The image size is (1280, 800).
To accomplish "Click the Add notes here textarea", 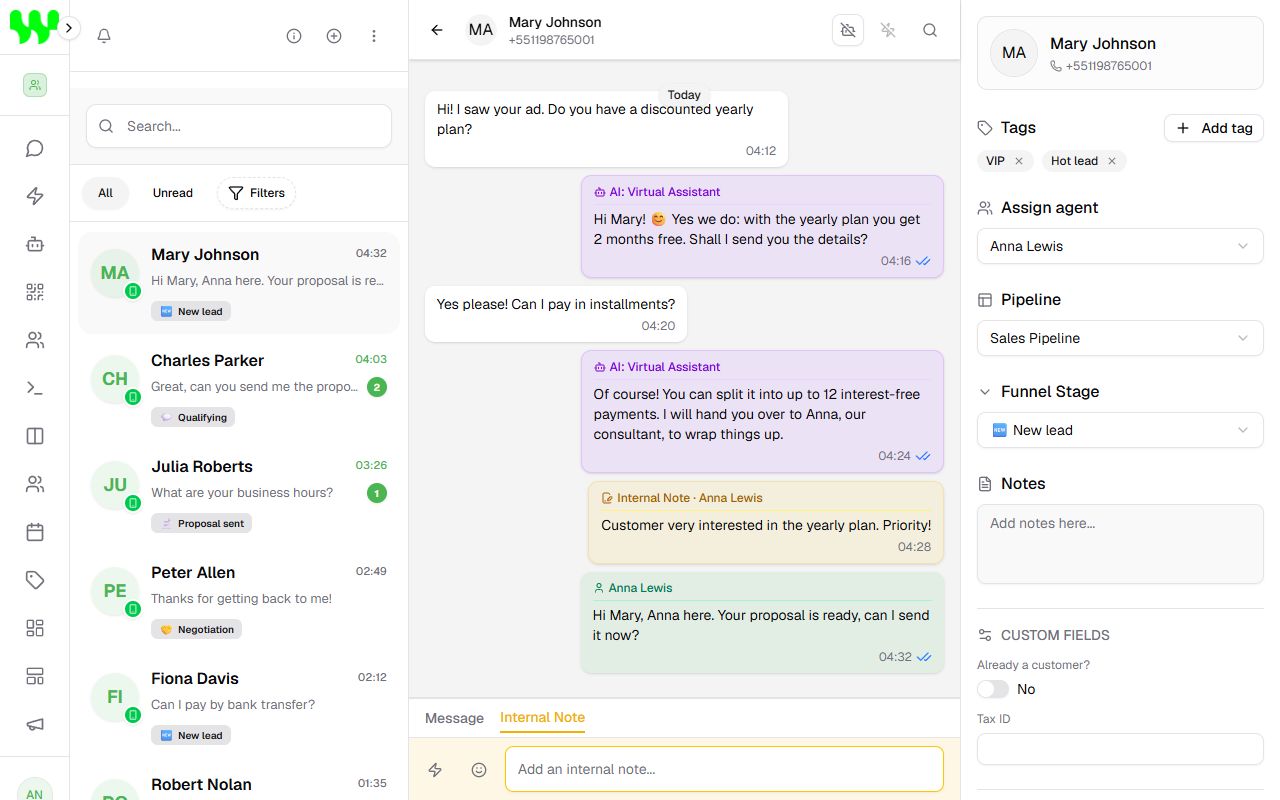I will pos(1120,544).
